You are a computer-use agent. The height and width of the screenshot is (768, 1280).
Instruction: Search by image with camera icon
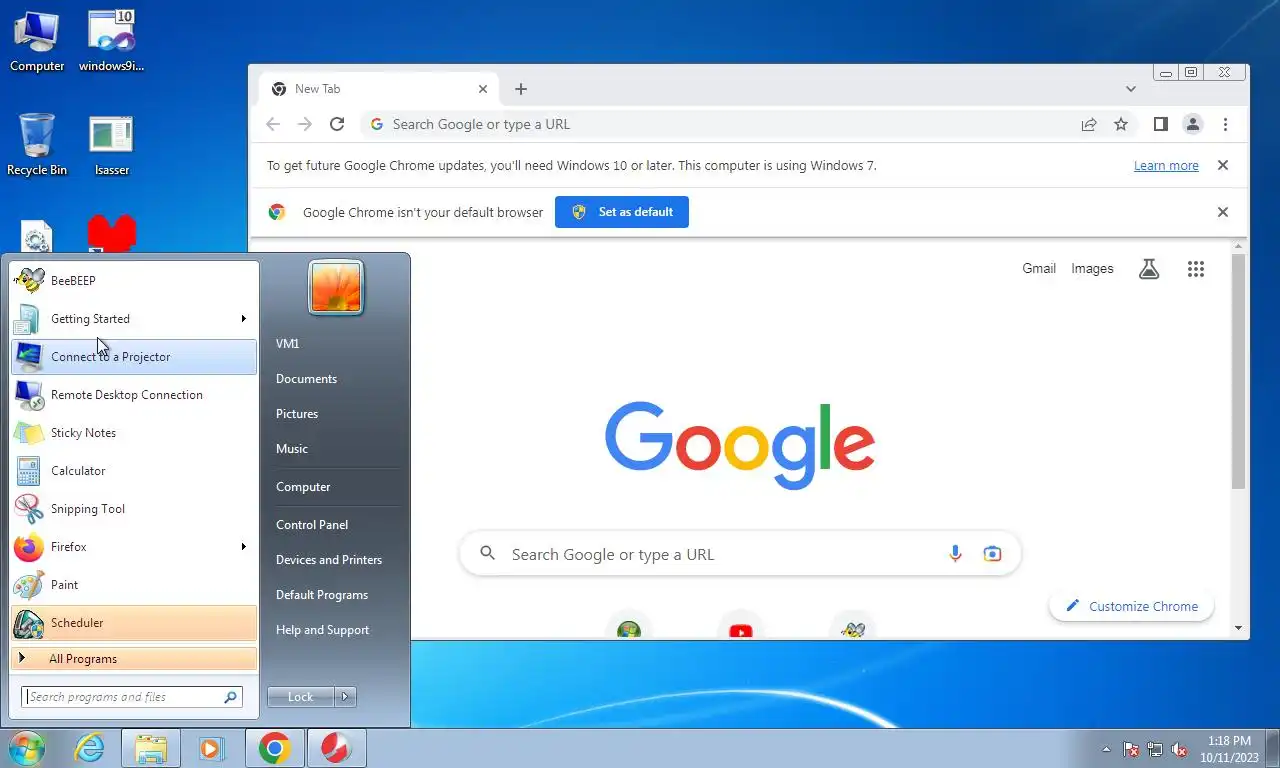point(992,554)
